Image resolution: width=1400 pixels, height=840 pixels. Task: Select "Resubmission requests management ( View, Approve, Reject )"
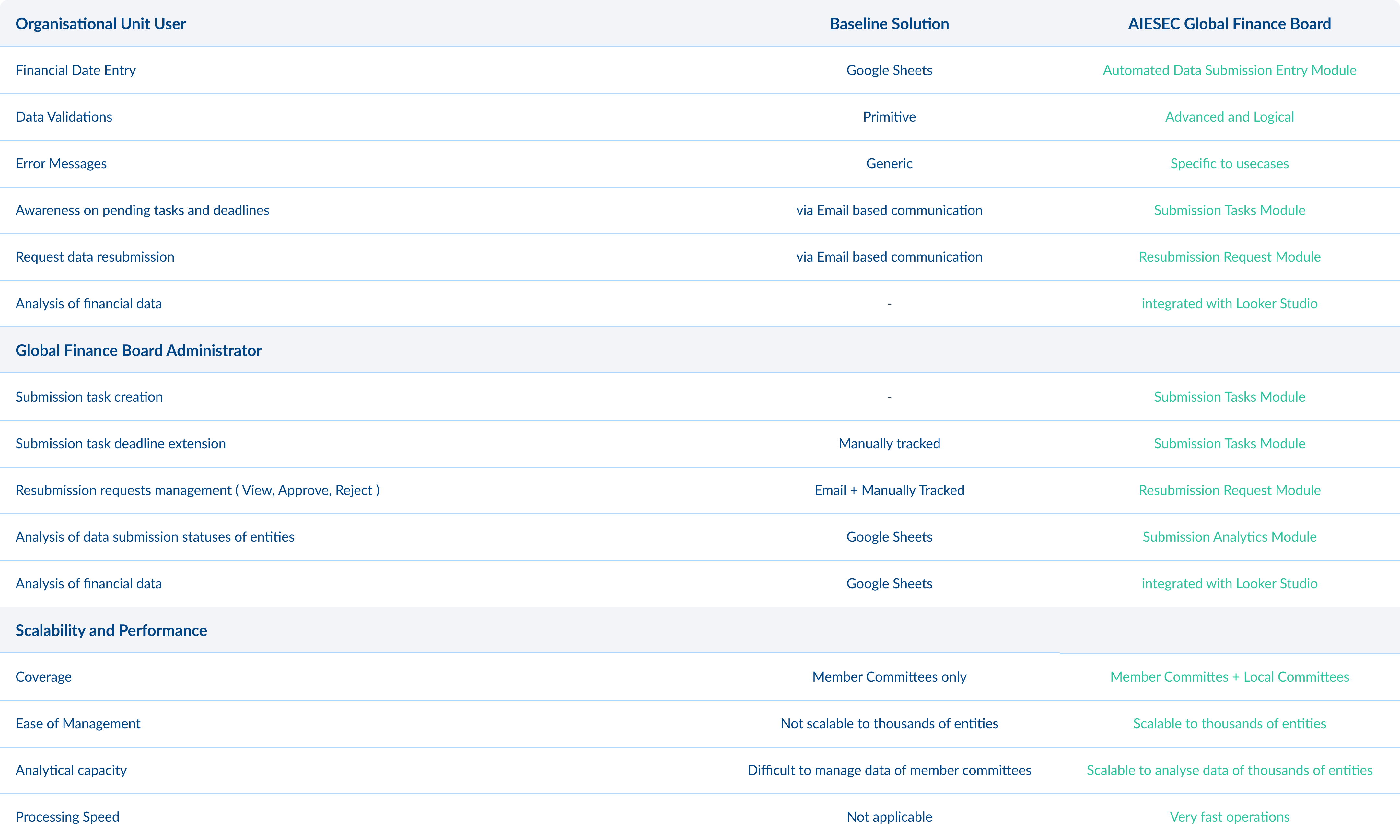coord(197,490)
